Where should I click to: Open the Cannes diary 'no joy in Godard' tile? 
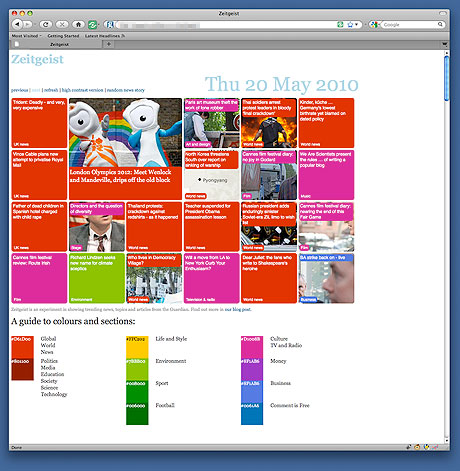pos(269,175)
